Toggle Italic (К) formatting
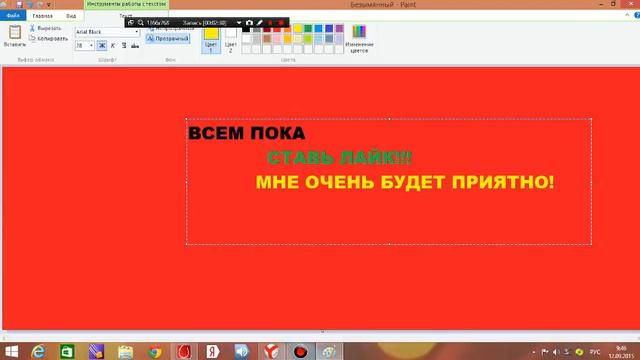The height and width of the screenshot is (360, 640). point(113,45)
